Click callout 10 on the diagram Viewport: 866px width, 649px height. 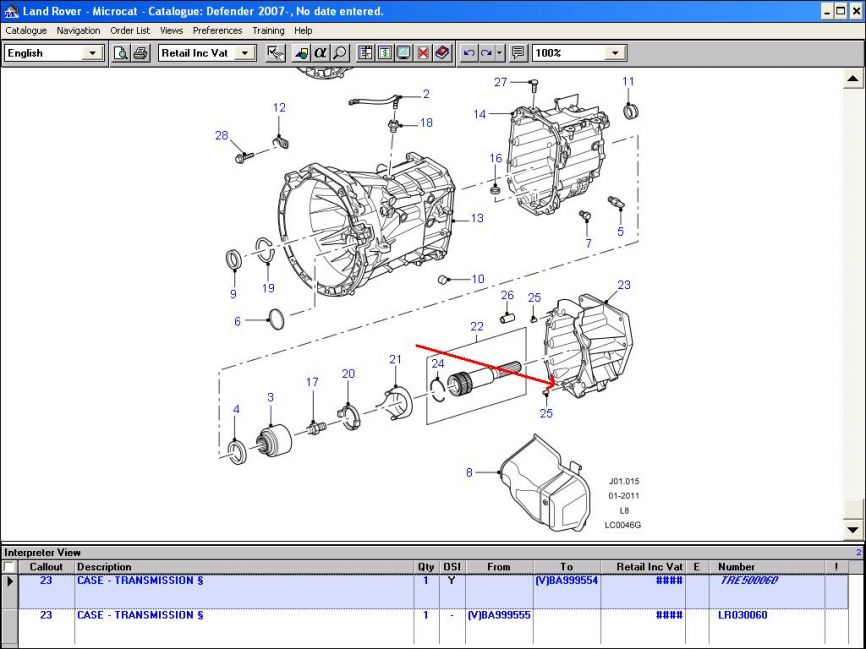click(x=478, y=279)
